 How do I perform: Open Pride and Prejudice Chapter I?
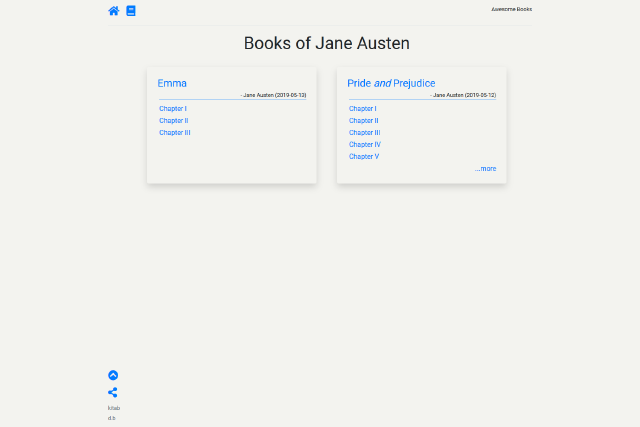[x=362, y=109]
